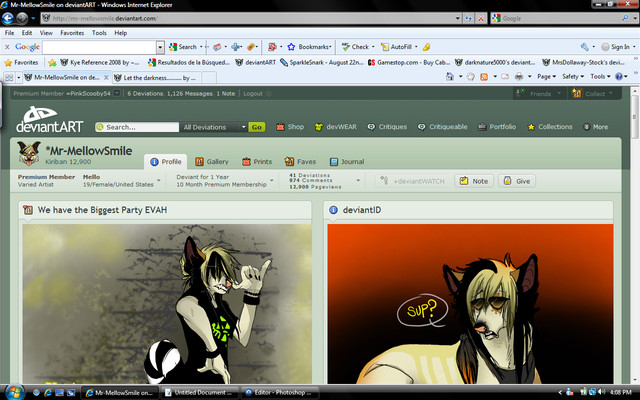
Task: Open the File menu
Action: coord(9,33)
